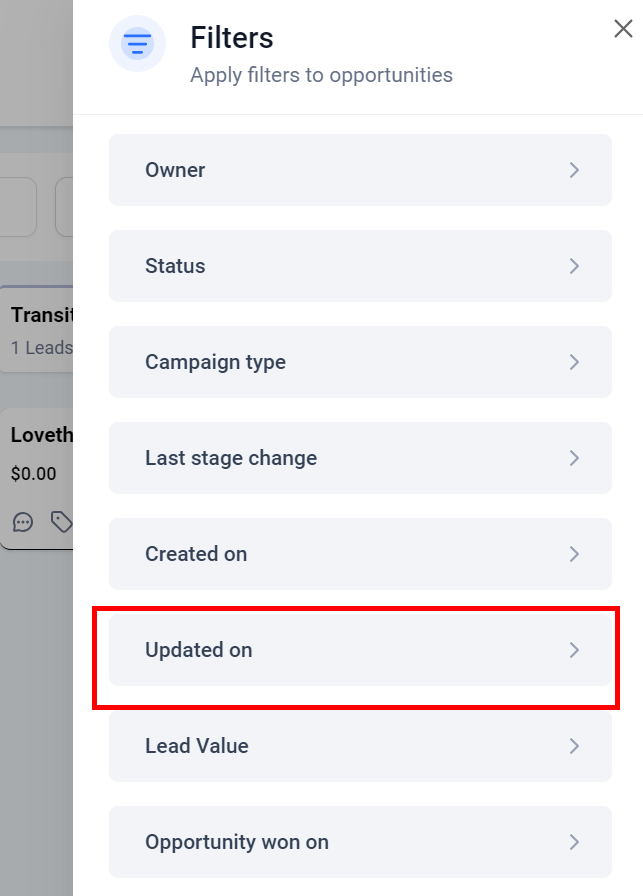Select the Transit stage column header
Screen dimensions: 643x896
pyautogui.click(x=40, y=316)
